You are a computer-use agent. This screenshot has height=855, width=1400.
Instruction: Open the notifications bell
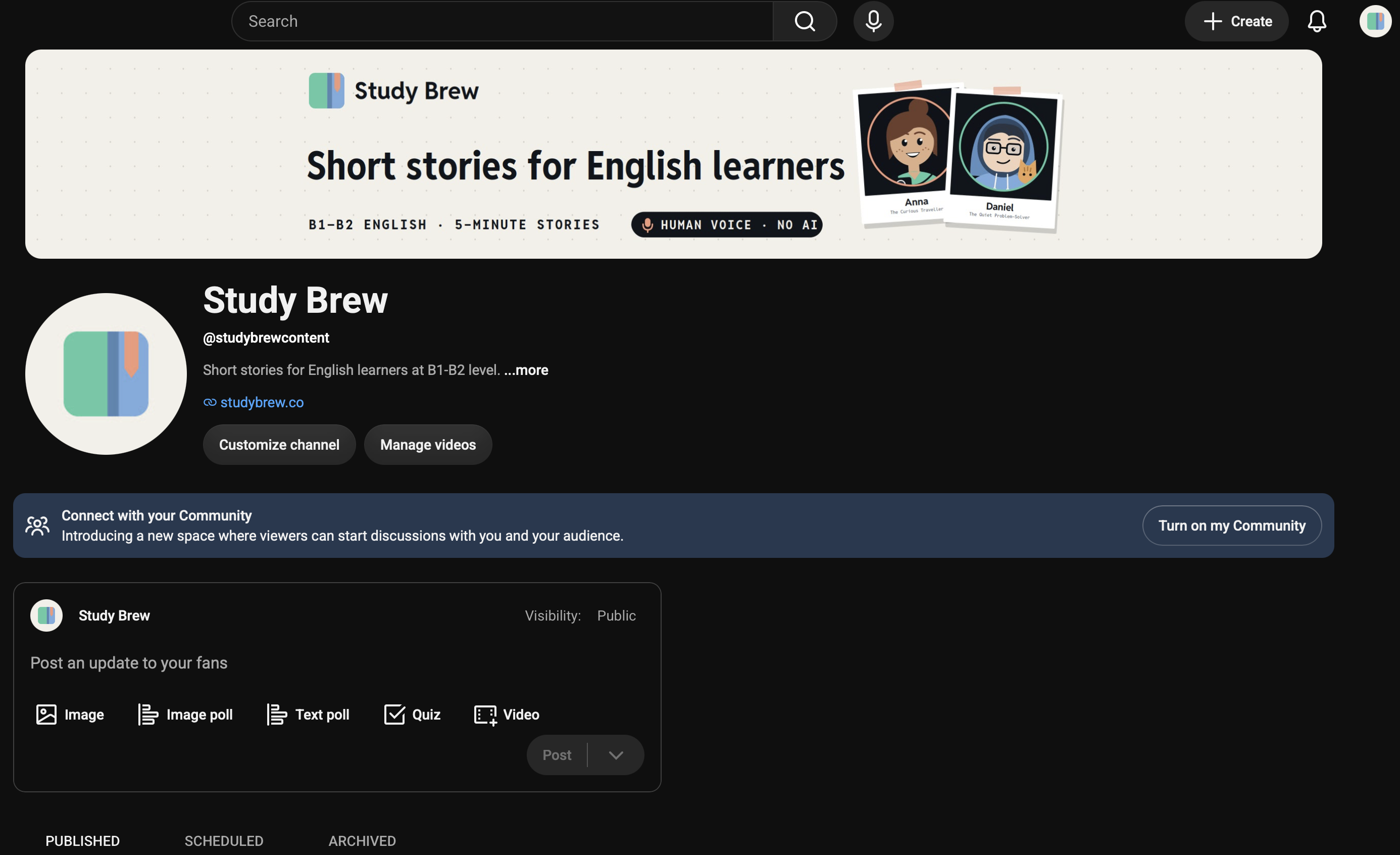coord(1317,21)
